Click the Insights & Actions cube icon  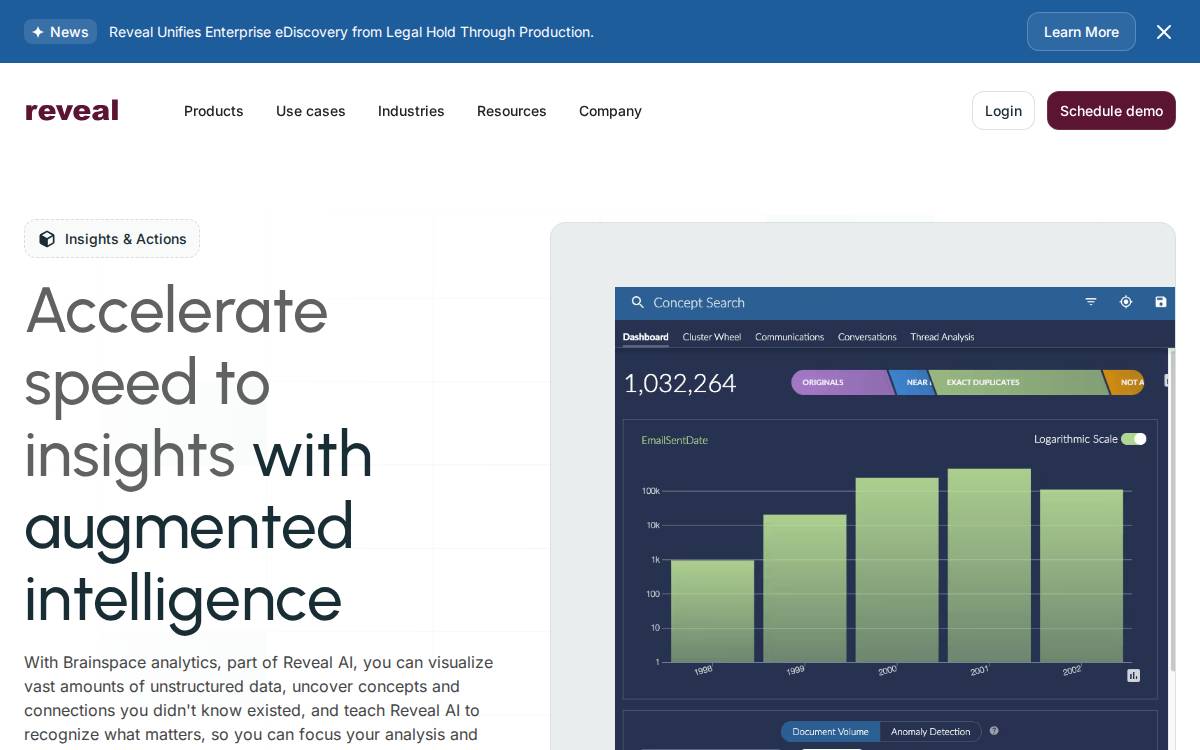[47, 239]
